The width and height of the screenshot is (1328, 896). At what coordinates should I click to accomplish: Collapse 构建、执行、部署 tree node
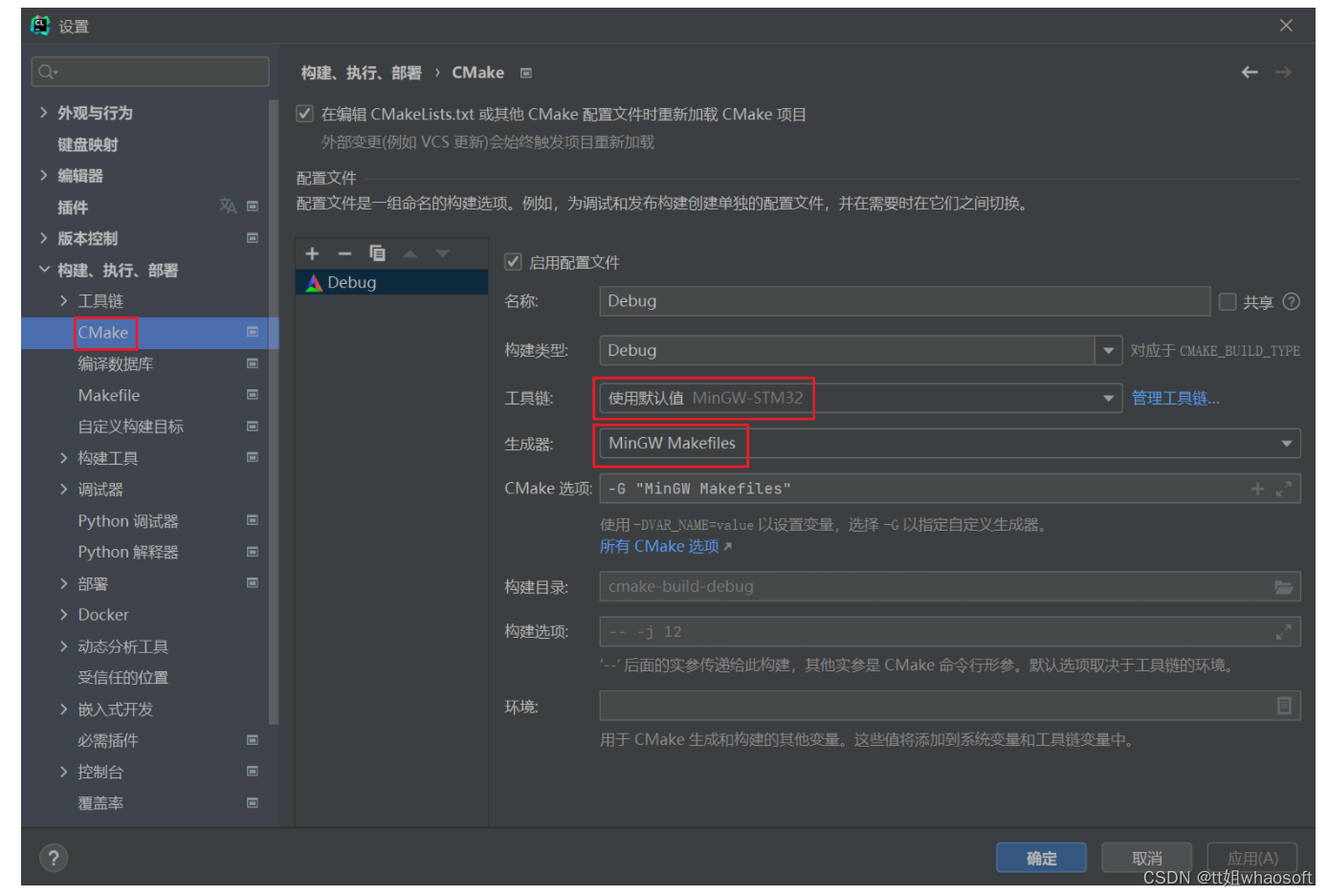coord(44,270)
